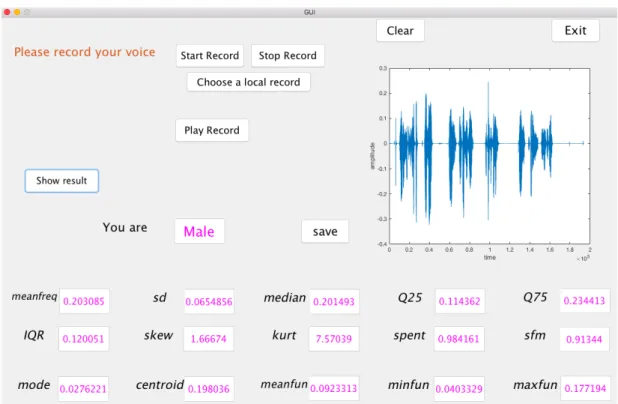Click the kurt value 7.57039

334,339
